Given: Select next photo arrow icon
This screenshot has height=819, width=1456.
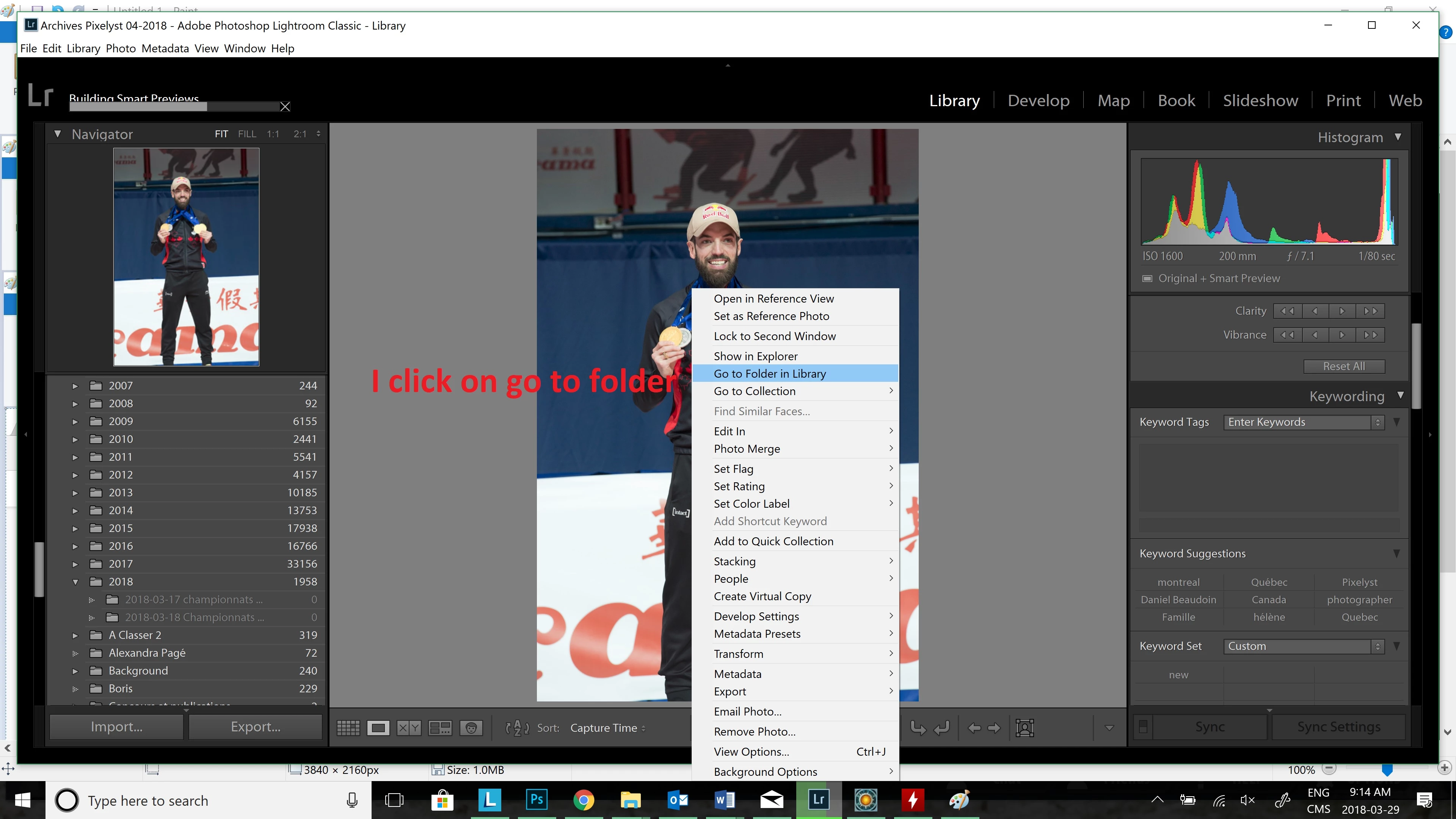Looking at the screenshot, I should [x=994, y=728].
